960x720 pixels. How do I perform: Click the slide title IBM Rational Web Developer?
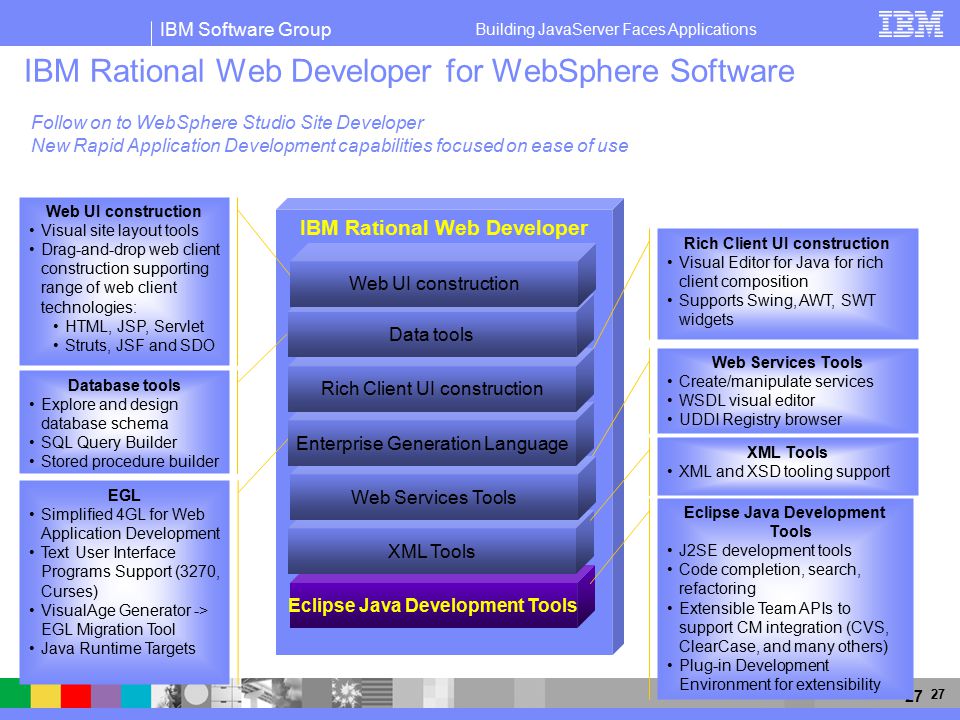pyautogui.click(x=409, y=70)
